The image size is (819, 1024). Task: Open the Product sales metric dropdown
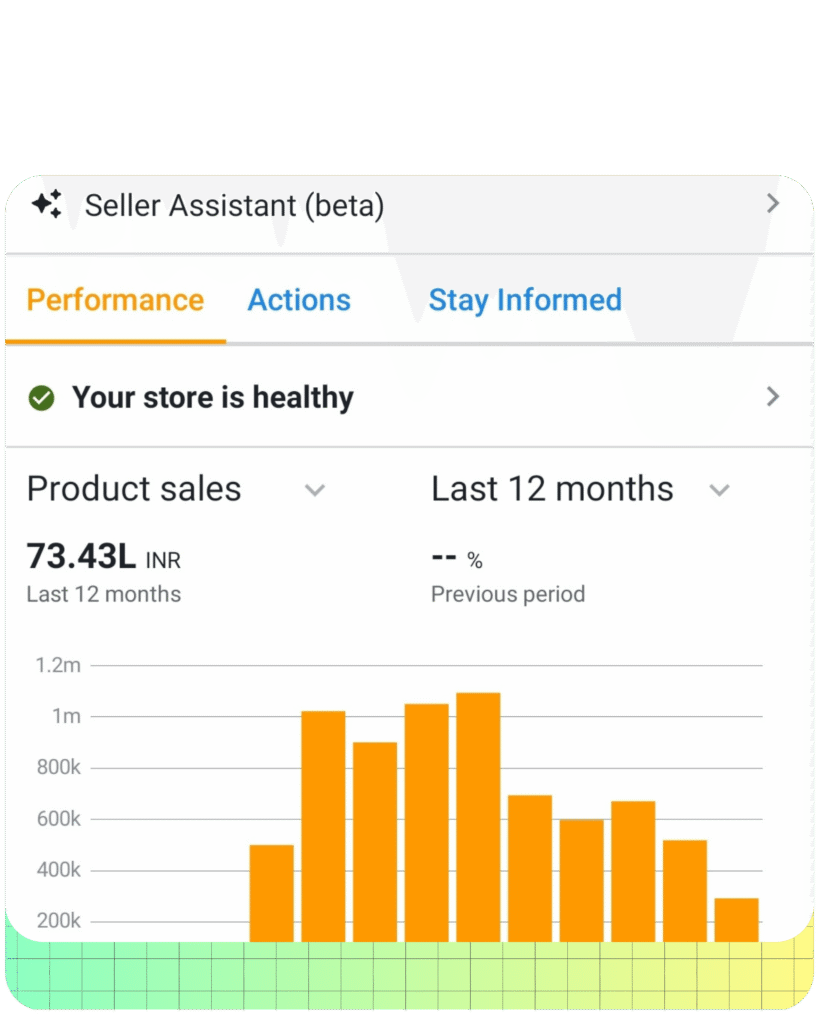[x=315, y=490]
